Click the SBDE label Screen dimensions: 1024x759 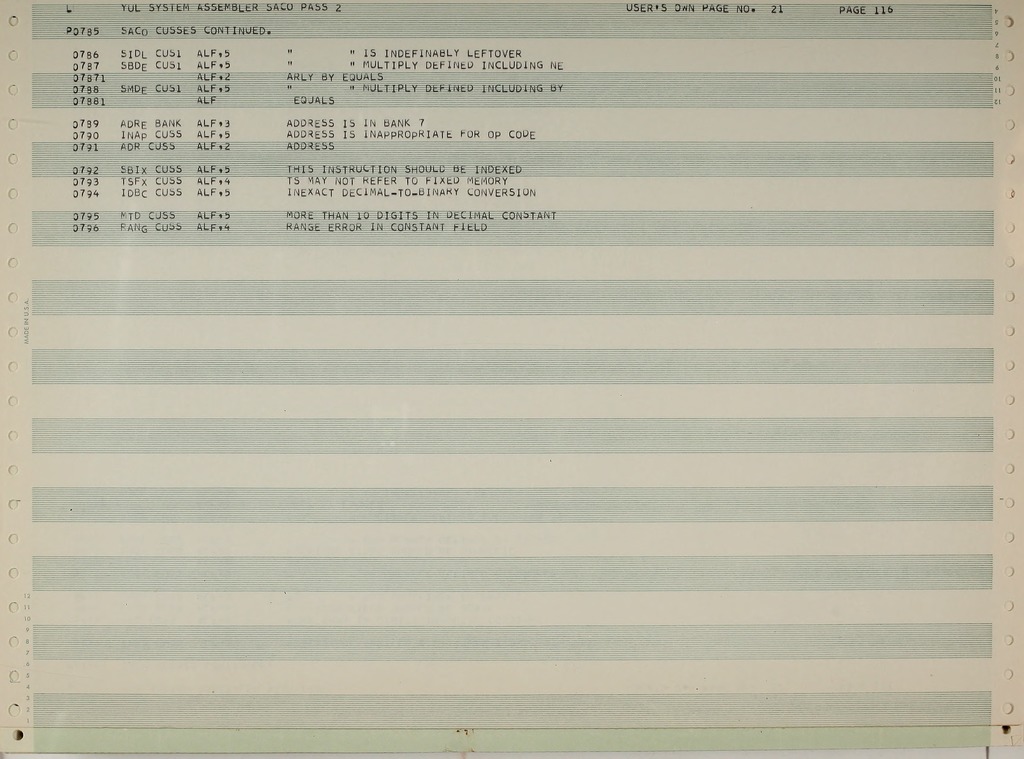pos(133,66)
